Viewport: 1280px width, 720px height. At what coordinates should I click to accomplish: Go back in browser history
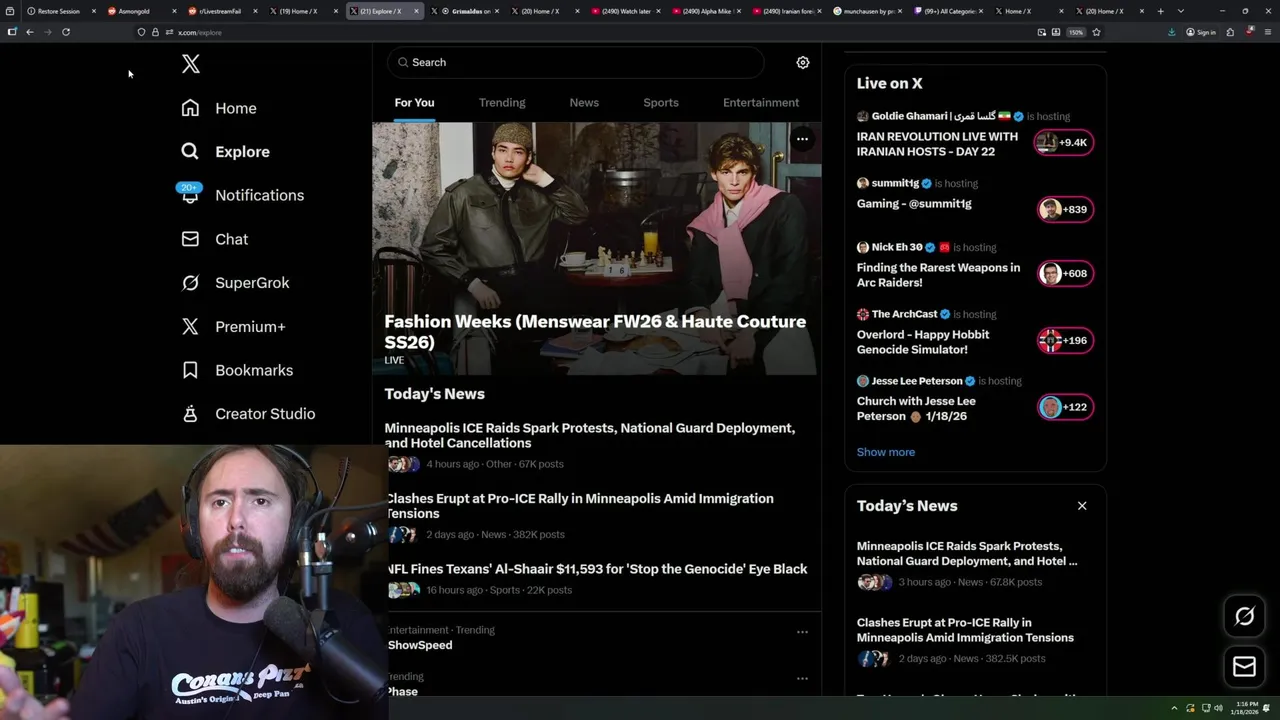click(x=30, y=32)
